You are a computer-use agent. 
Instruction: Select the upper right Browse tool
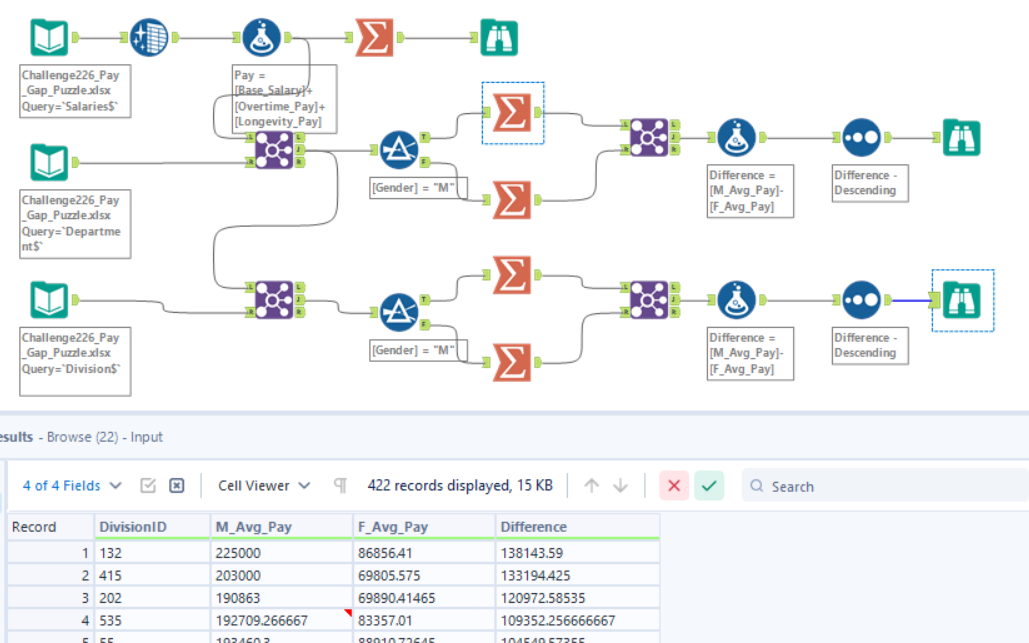coord(961,138)
